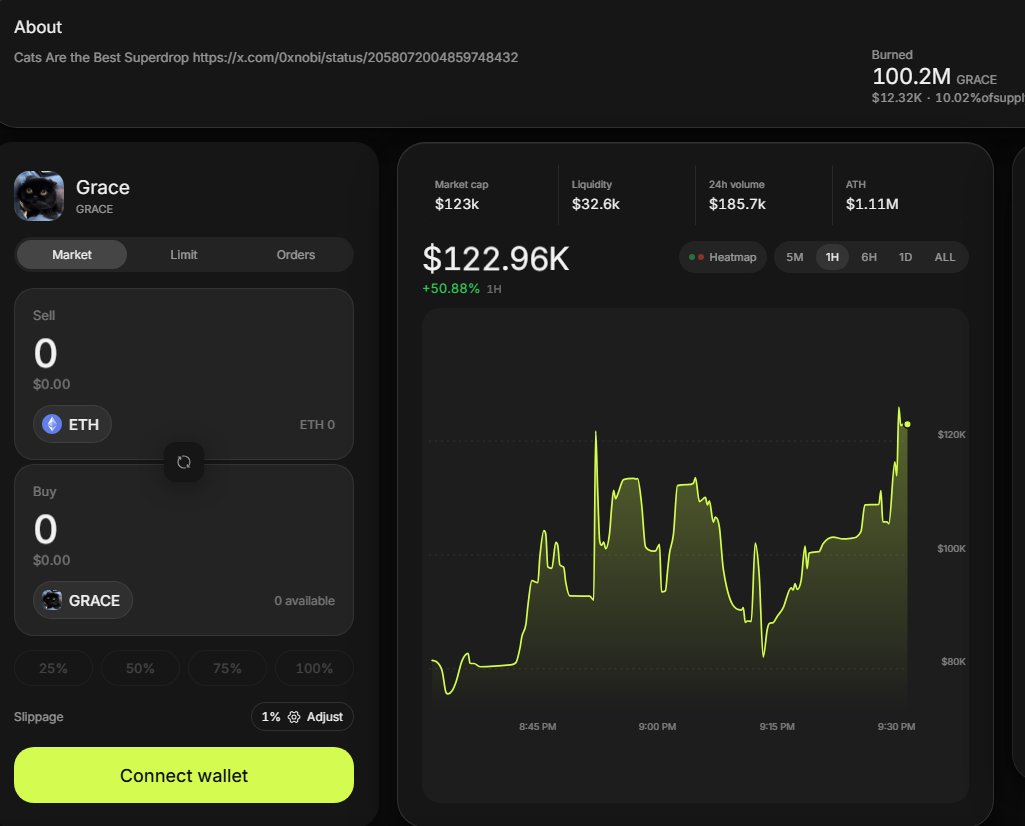1025x826 pixels.
Task: Click the $100K axis label
Action: point(951,548)
